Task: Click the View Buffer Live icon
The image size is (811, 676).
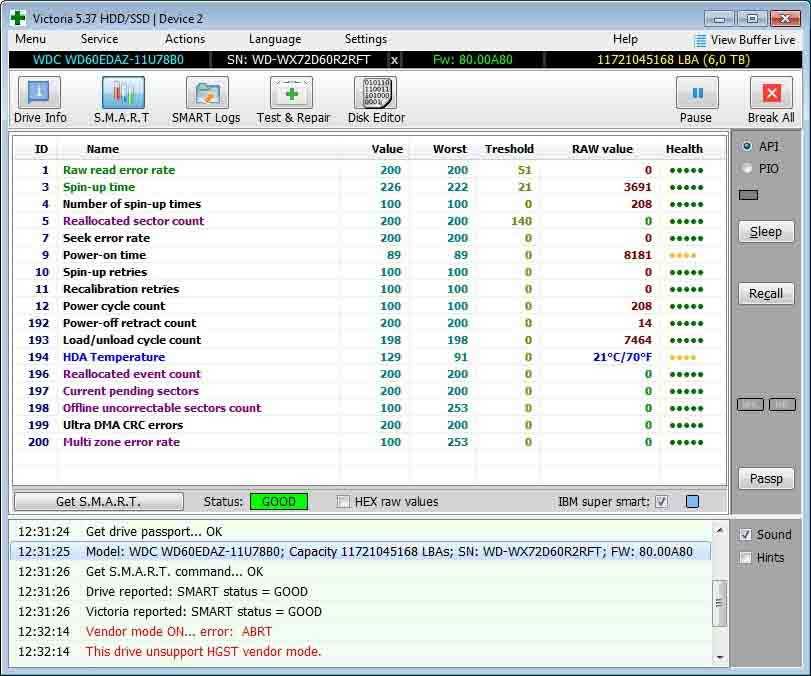Action: coord(700,40)
